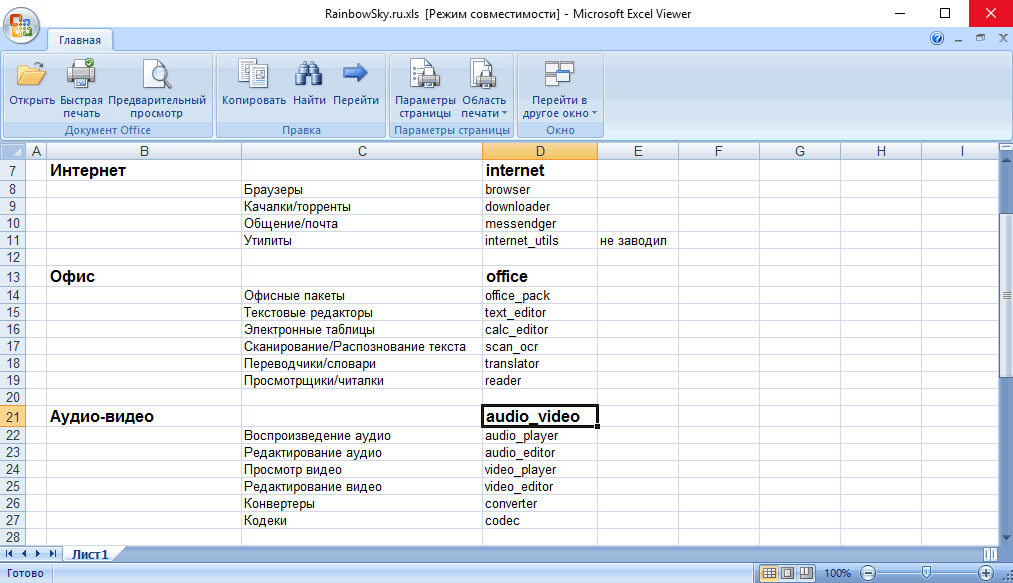Screen dimensions: 1013x583
Task: Select cell Конвертеры
Action: [362, 504]
